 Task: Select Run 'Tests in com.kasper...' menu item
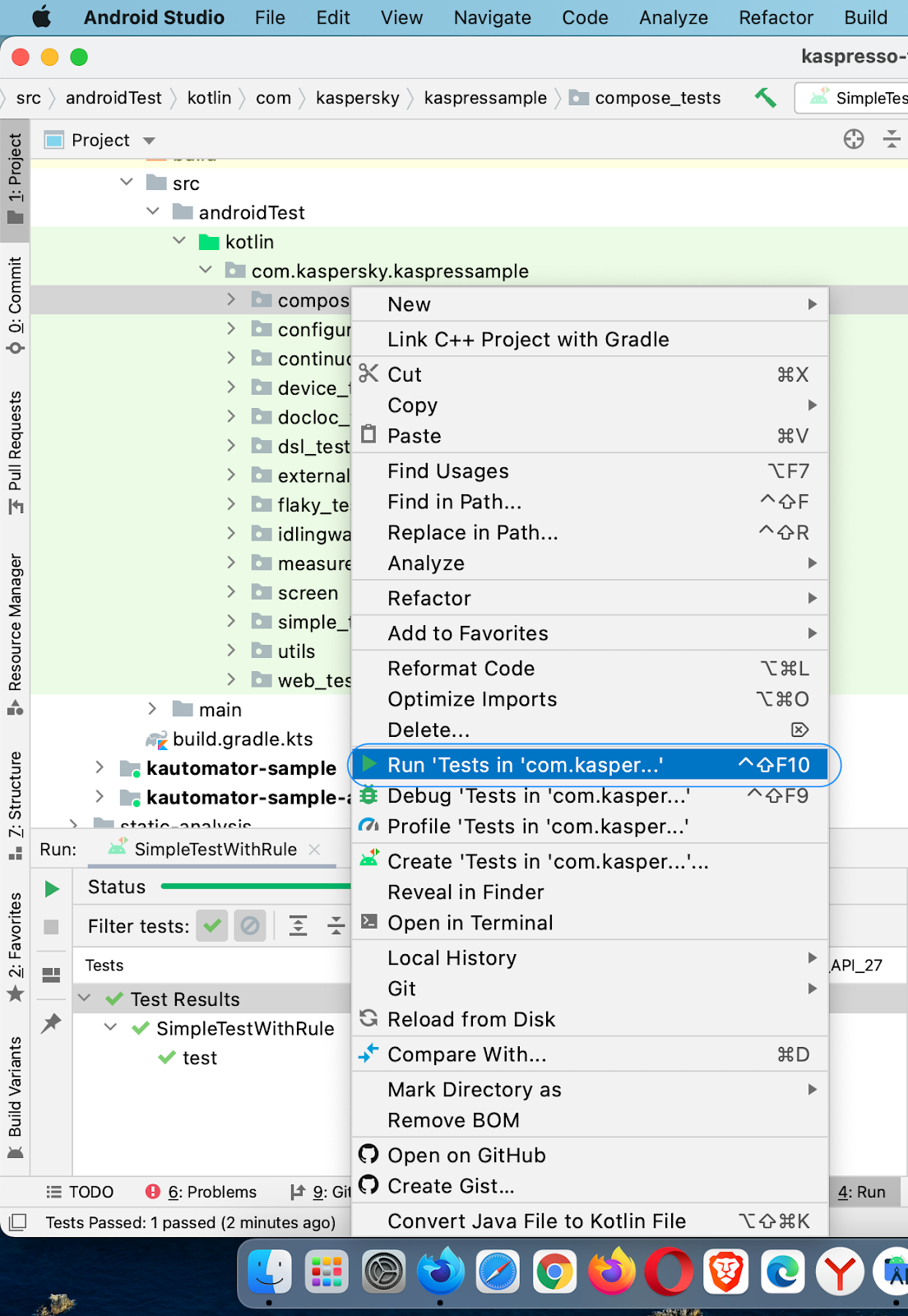590,765
